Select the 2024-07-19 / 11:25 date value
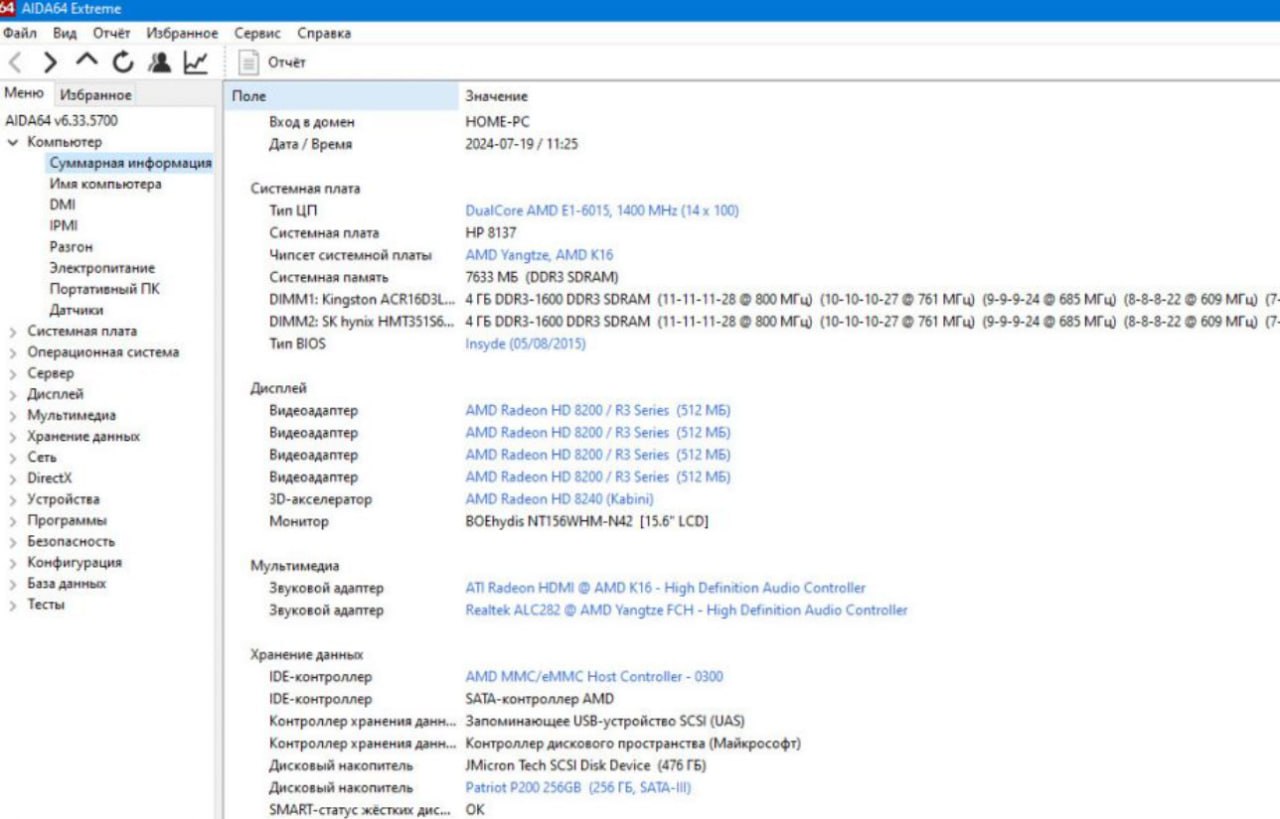1280x819 pixels. click(x=521, y=143)
